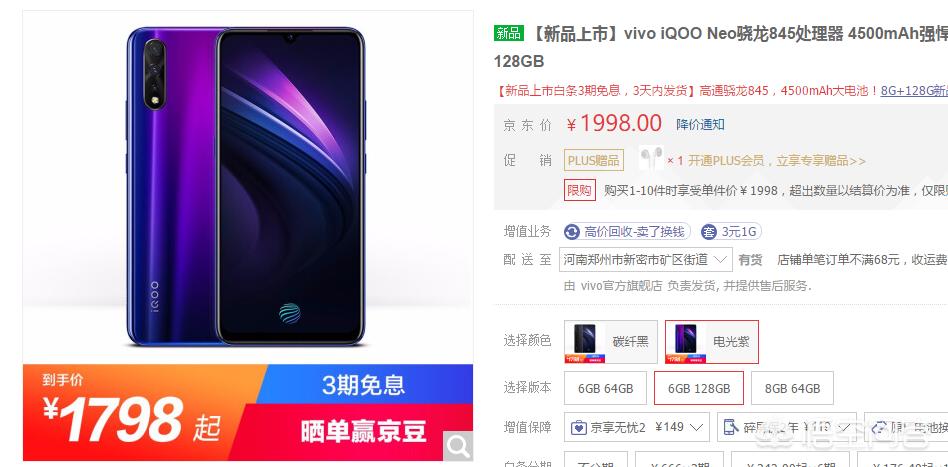Click the 3元1G plan icon
Viewport: 948px width, 467px height.
pos(709,232)
